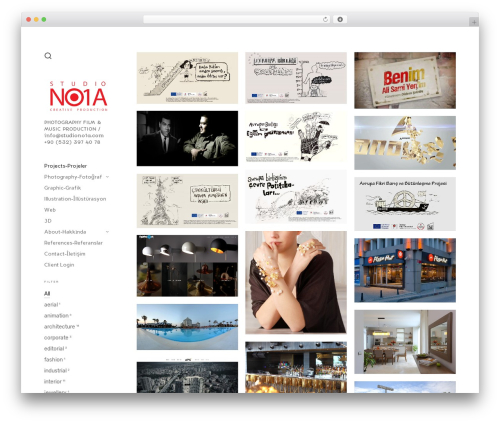Viewport: 500px width, 423px height.
Task: Open bar interior with bottles thumbnail
Action: point(296,367)
